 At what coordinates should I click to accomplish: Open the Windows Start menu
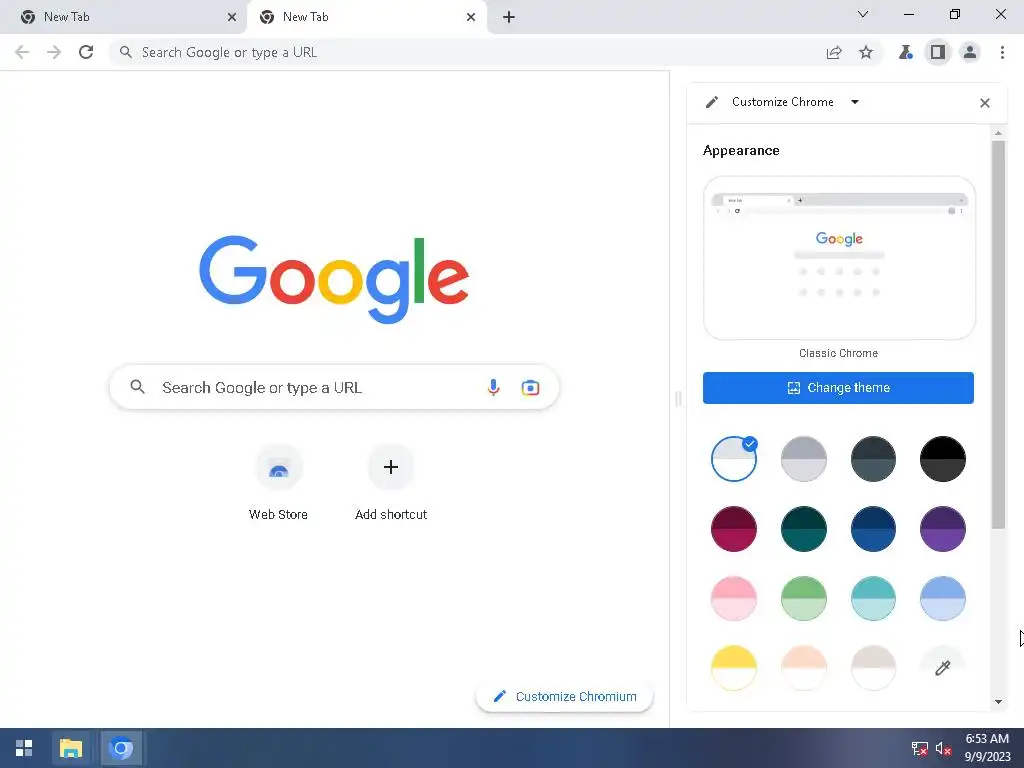point(24,748)
